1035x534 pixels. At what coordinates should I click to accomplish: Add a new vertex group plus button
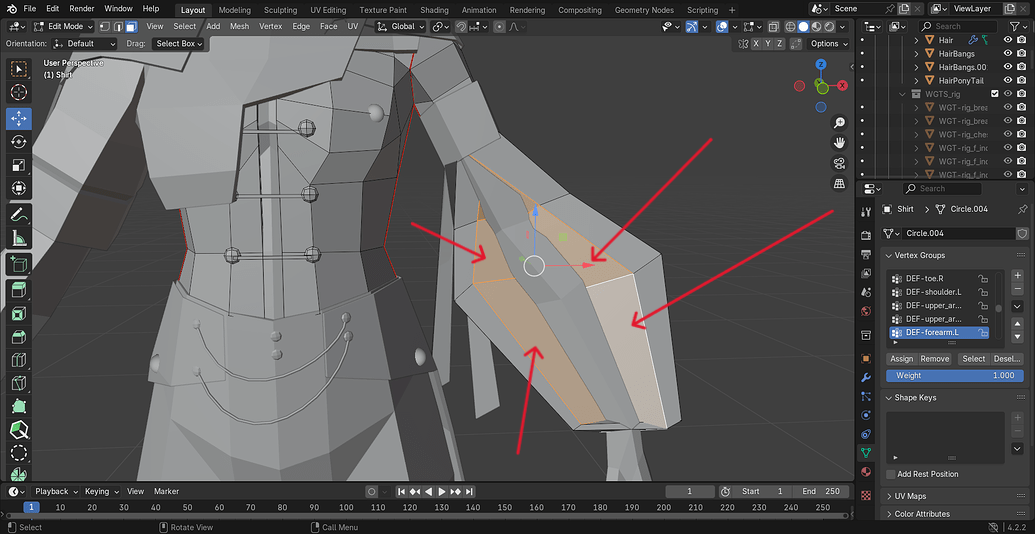1017,275
